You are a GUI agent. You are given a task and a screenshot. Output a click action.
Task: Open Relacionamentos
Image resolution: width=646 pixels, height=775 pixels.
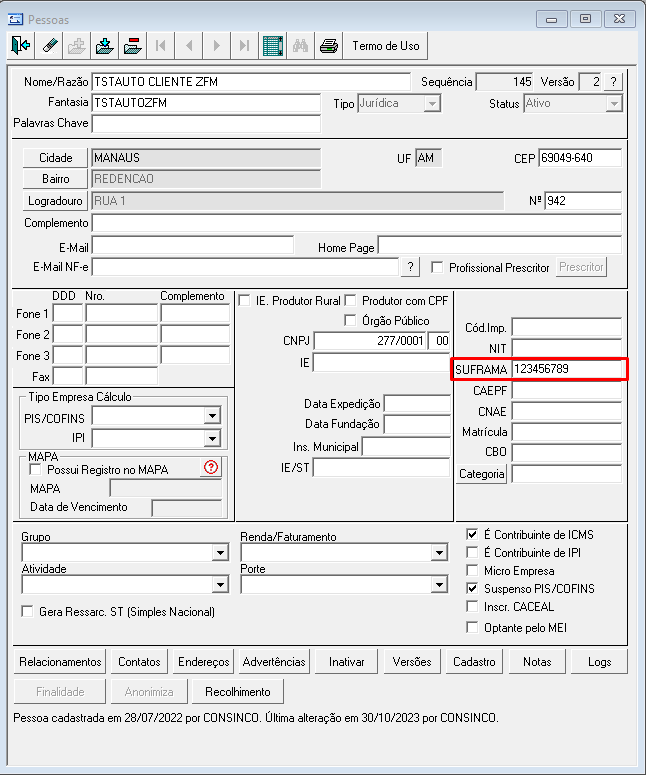60,661
